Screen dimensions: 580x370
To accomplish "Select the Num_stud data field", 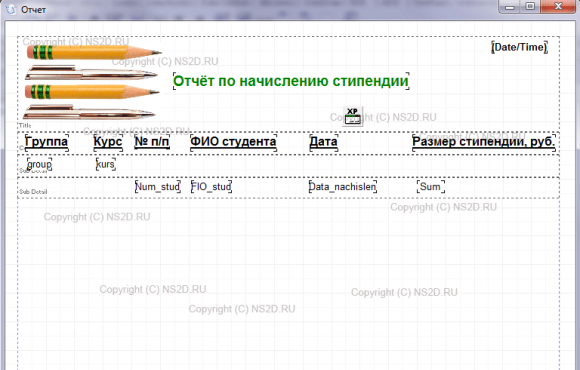I will pyautogui.click(x=158, y=186).
